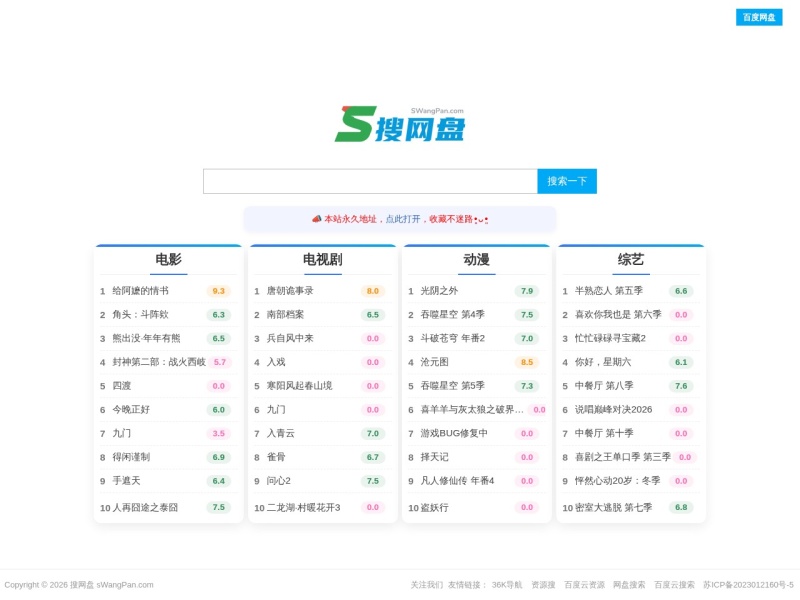
Task: Open movie 今晚正好
Action: click(x=131, y=410)
